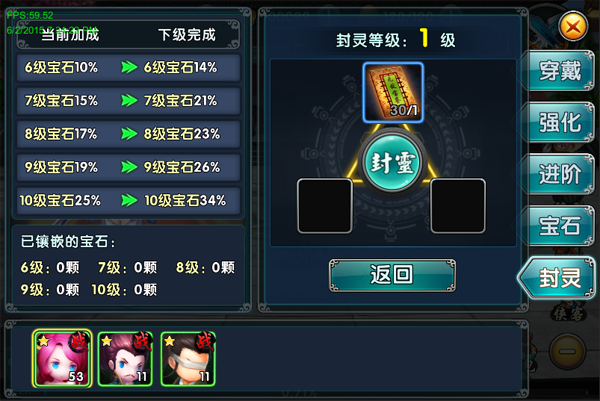Click the 侠客 icon at the right edge
Screen dimensions: 600x401
pyautogui.click(x=569, y=315)
